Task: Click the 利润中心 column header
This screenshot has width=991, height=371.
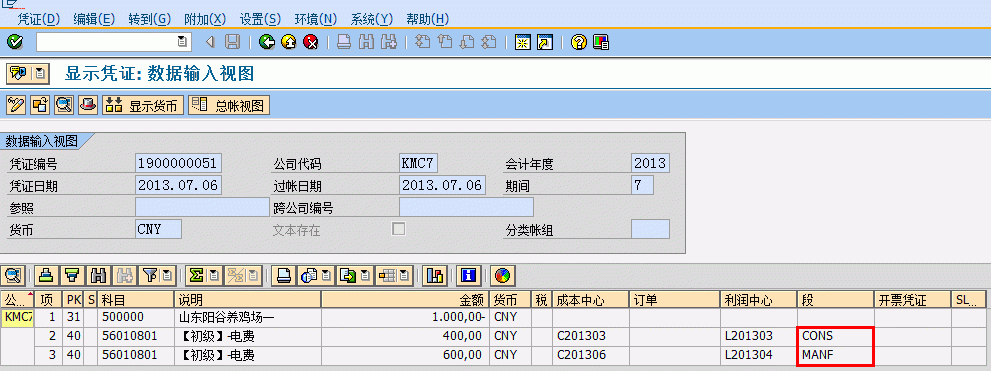Action: coord(758,300)
